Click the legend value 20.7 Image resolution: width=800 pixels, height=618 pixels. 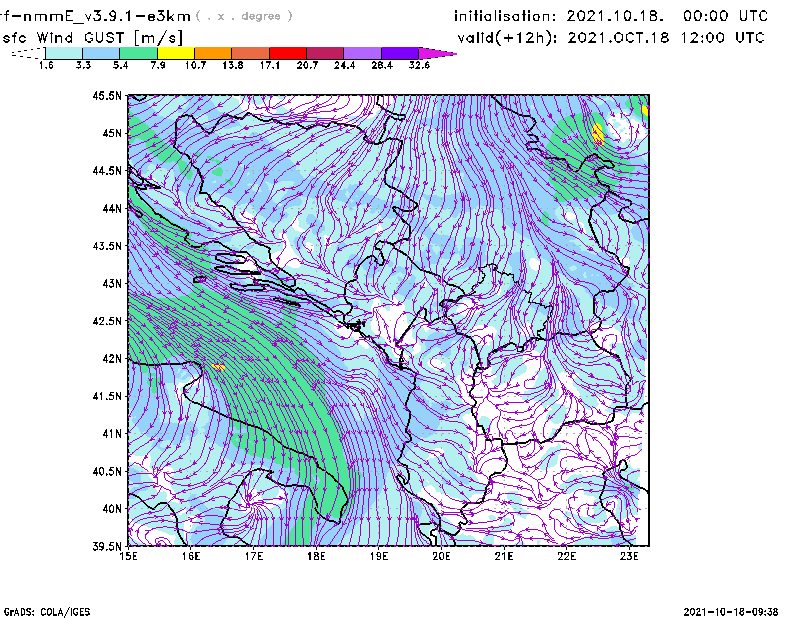[x=307, y=65]
